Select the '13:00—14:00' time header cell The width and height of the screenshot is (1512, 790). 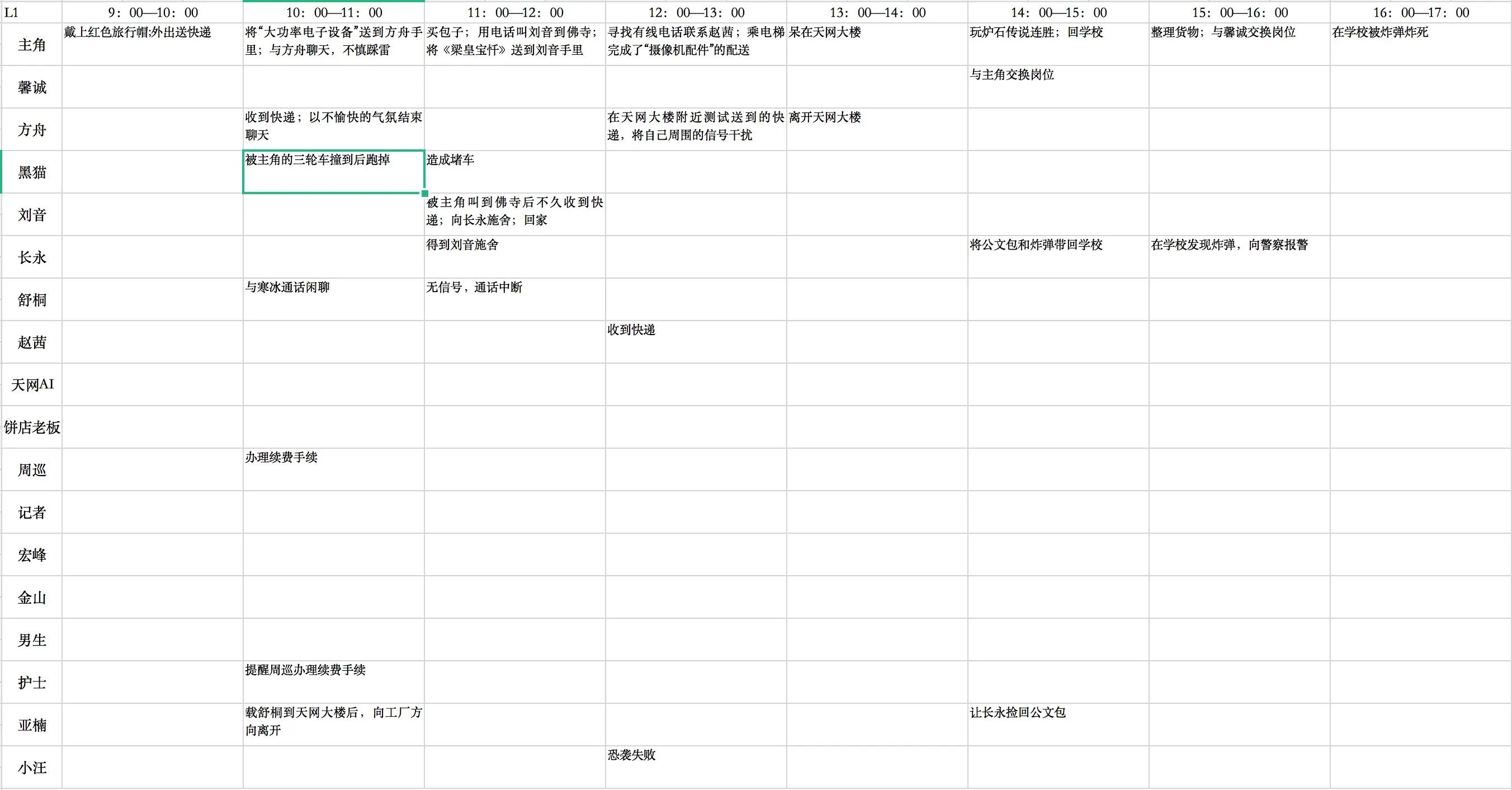pos(877,12)
